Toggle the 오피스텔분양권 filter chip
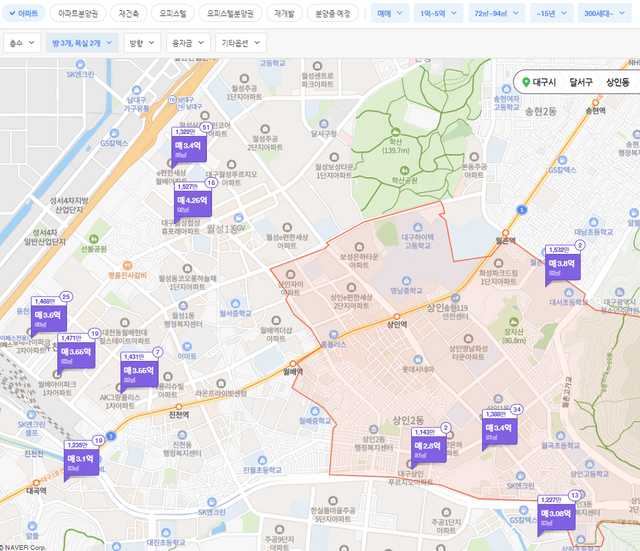The width and height of the screenshot is (640, 551). (230, 13)
